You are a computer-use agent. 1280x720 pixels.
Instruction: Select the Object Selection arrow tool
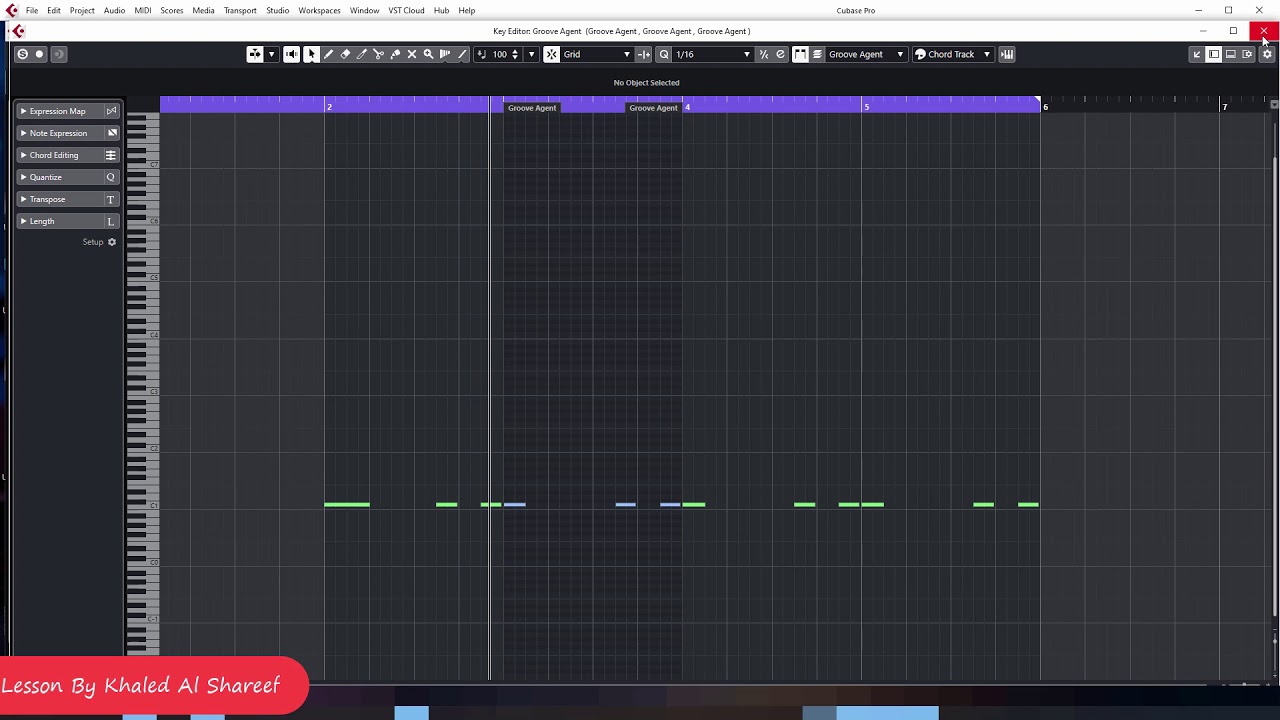pos(311,54)
